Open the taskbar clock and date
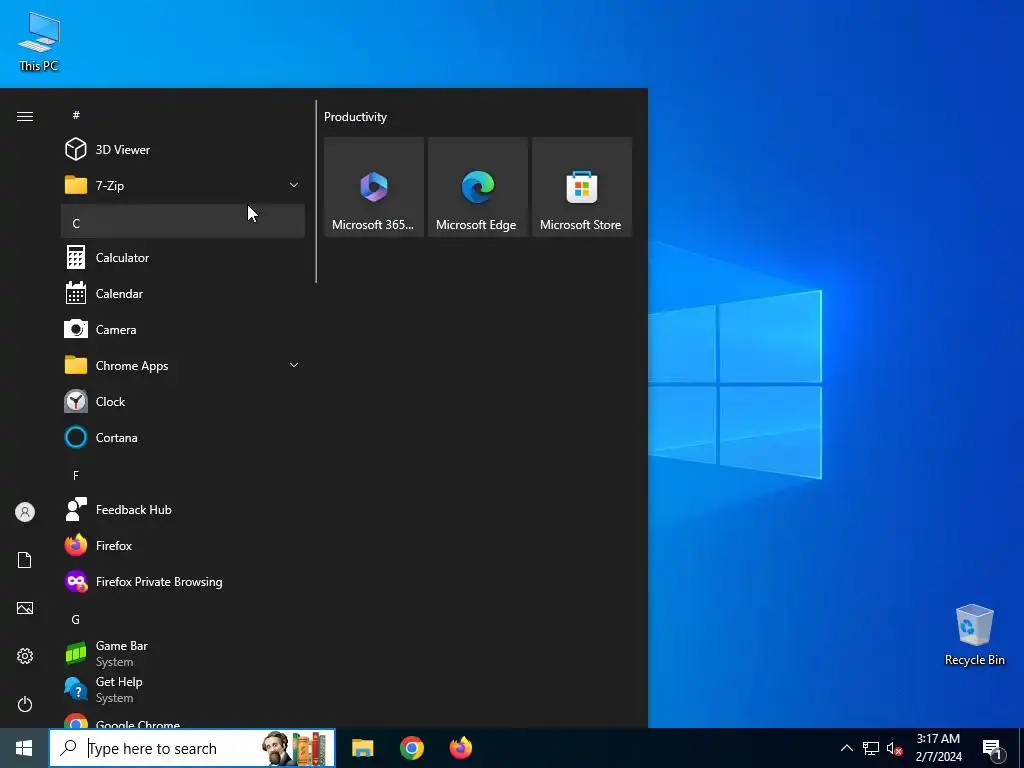Viewport: 1024px width, 768px height. pyautogui.click(x=938, y=748)
